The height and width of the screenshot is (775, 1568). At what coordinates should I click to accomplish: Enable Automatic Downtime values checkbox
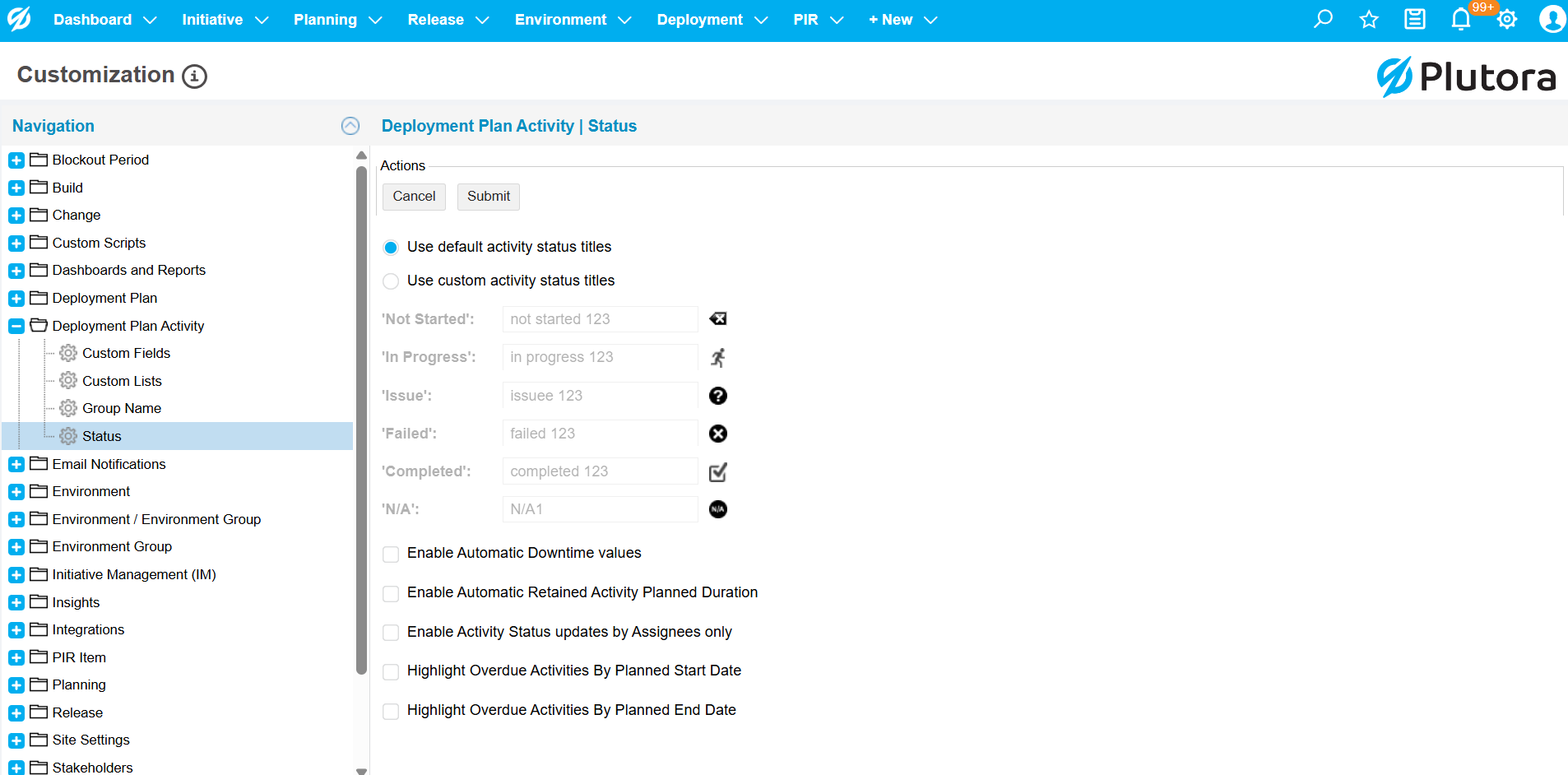[392, 554]
